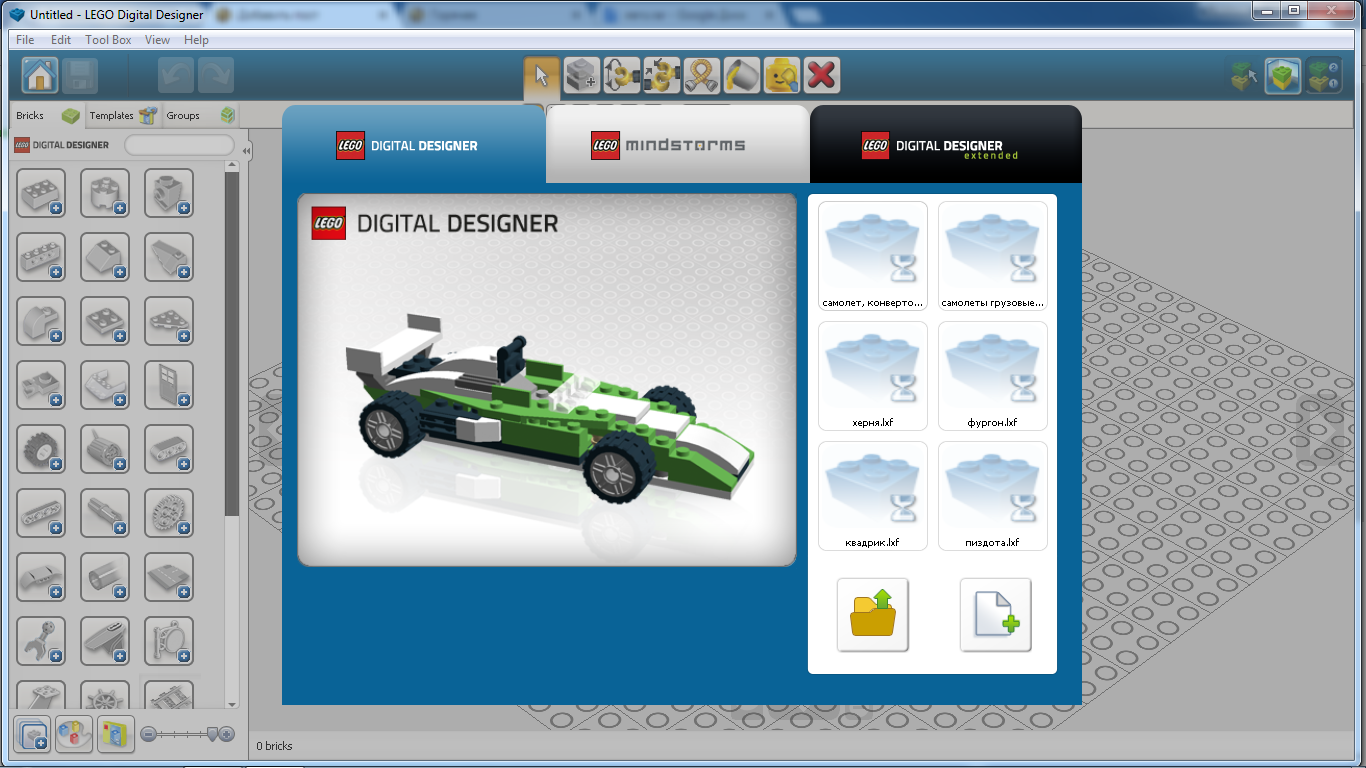Image resolution: width=1366 pixels, height=768 pixels.
Task: Click the create new model button
Action: coord(995,614)
